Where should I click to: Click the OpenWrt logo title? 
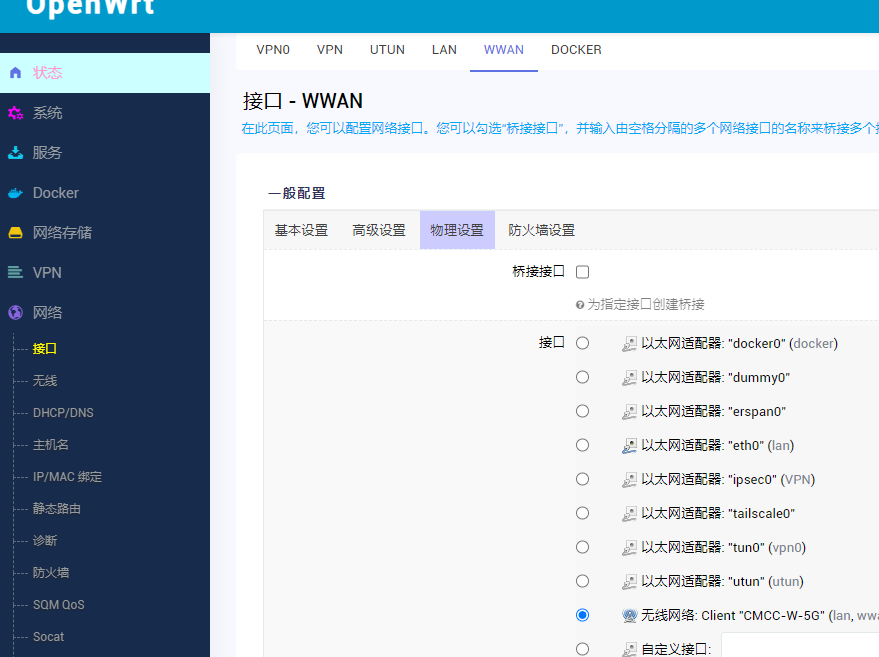pyautogui.click(x=90, y=8)
